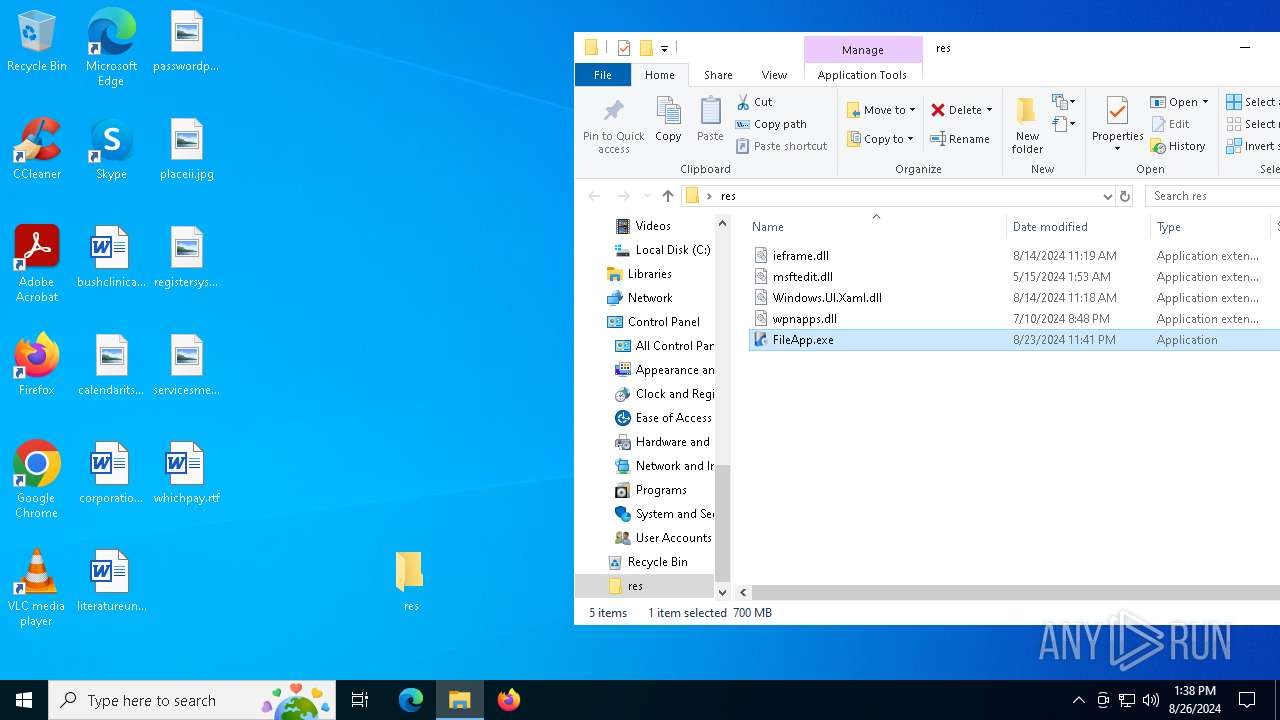This screenshot has height=720, width=1280.
Task: Select Programs in navigation pane
Action: point(661,490)
